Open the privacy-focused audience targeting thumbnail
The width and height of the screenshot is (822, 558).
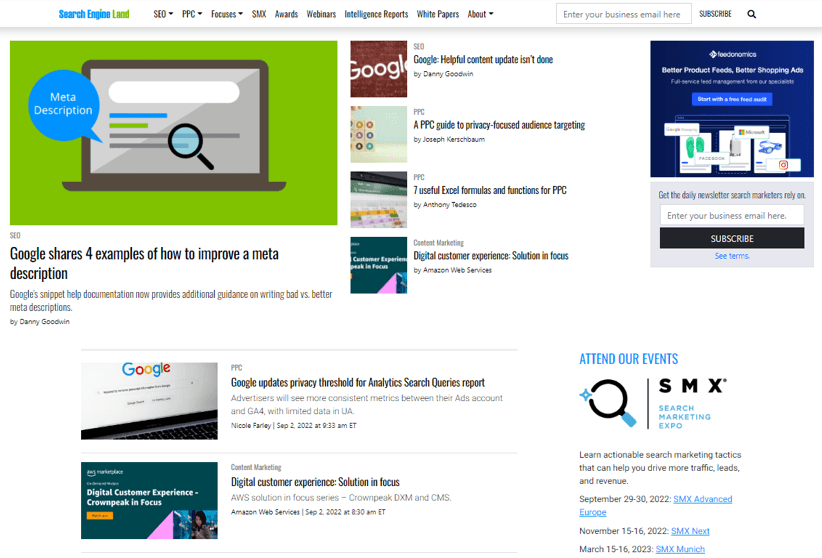tap(378, 134)
